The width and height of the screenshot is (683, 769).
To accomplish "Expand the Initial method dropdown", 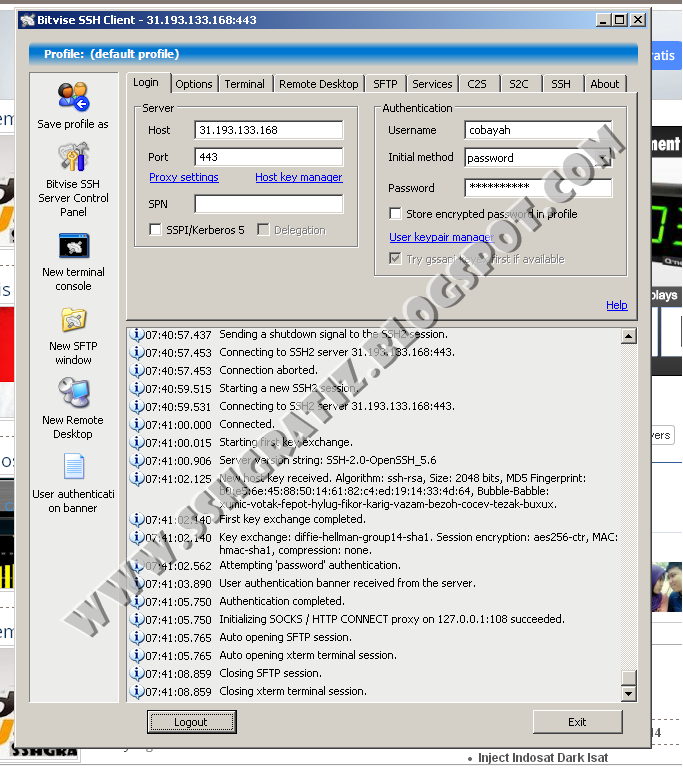I will [x=604, y=158].
